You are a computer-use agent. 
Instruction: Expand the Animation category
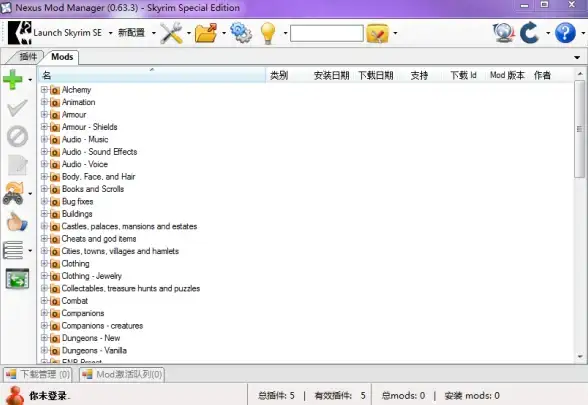(44, 102)
